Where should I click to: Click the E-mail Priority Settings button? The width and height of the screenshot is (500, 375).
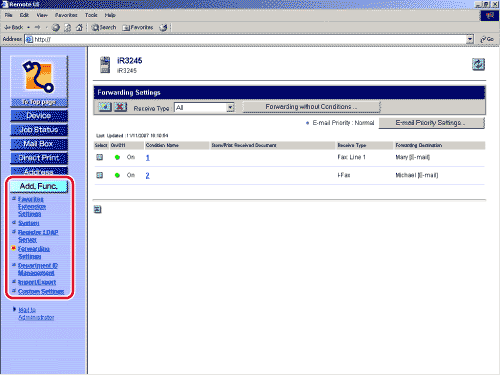click(x=432, y=123)
